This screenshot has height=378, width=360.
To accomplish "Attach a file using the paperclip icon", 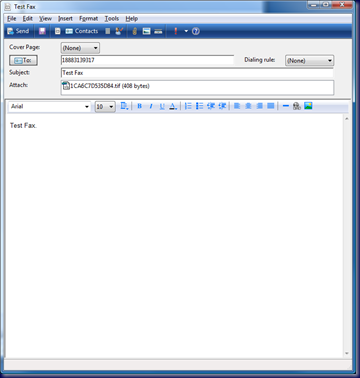I will coord(135,31).
